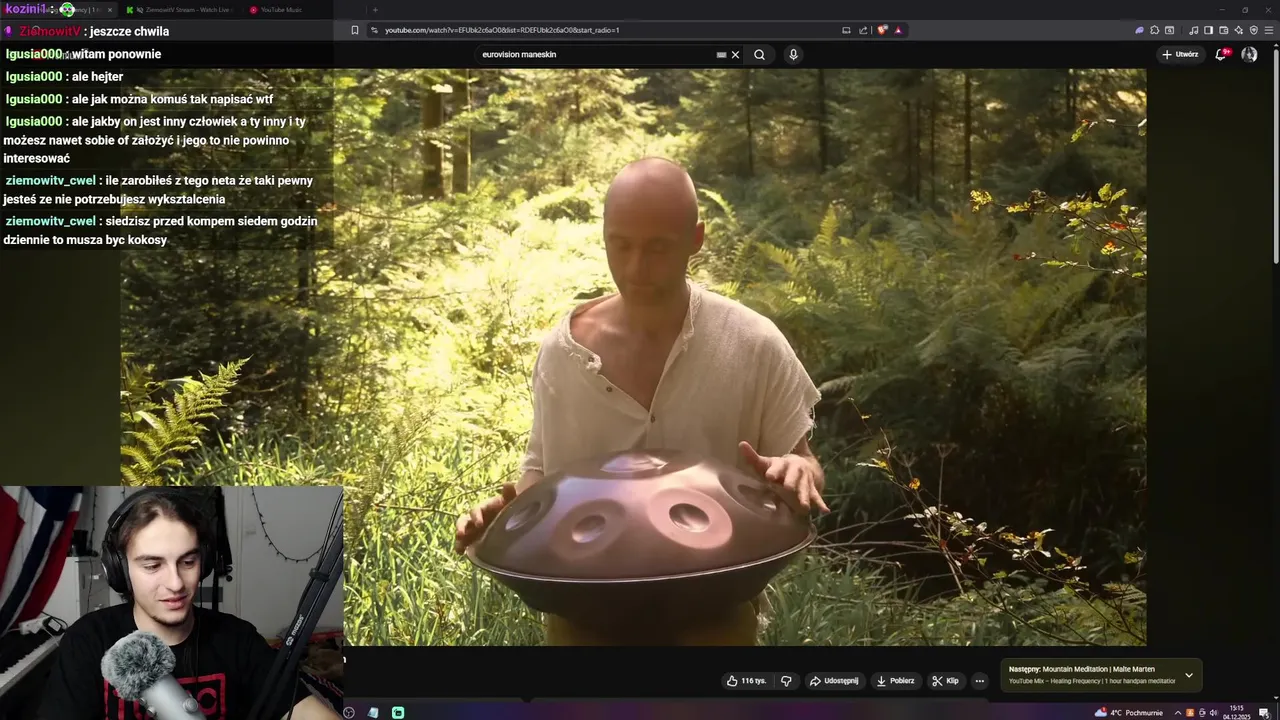This screenshot has width=1280, height=720.
Task: Click the magnifier search button
Action: pos(759,55)
